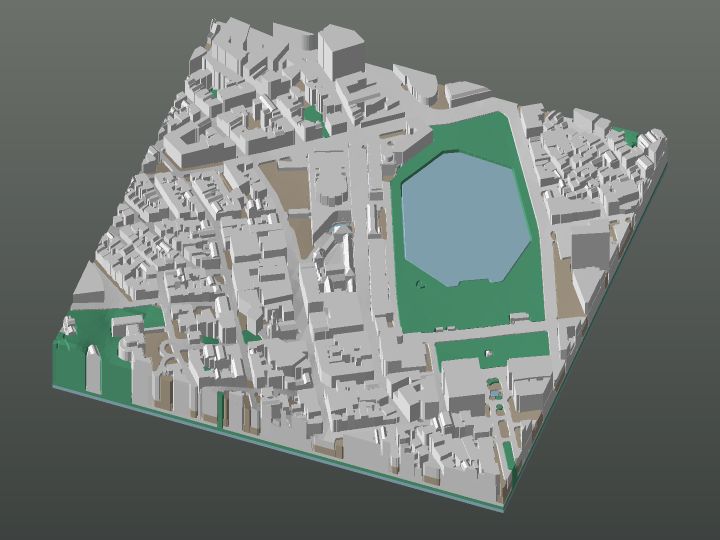Screen dimensions: 720x540
Task: Select the rectangular green lawn below the park
Action: pos(494,350)
